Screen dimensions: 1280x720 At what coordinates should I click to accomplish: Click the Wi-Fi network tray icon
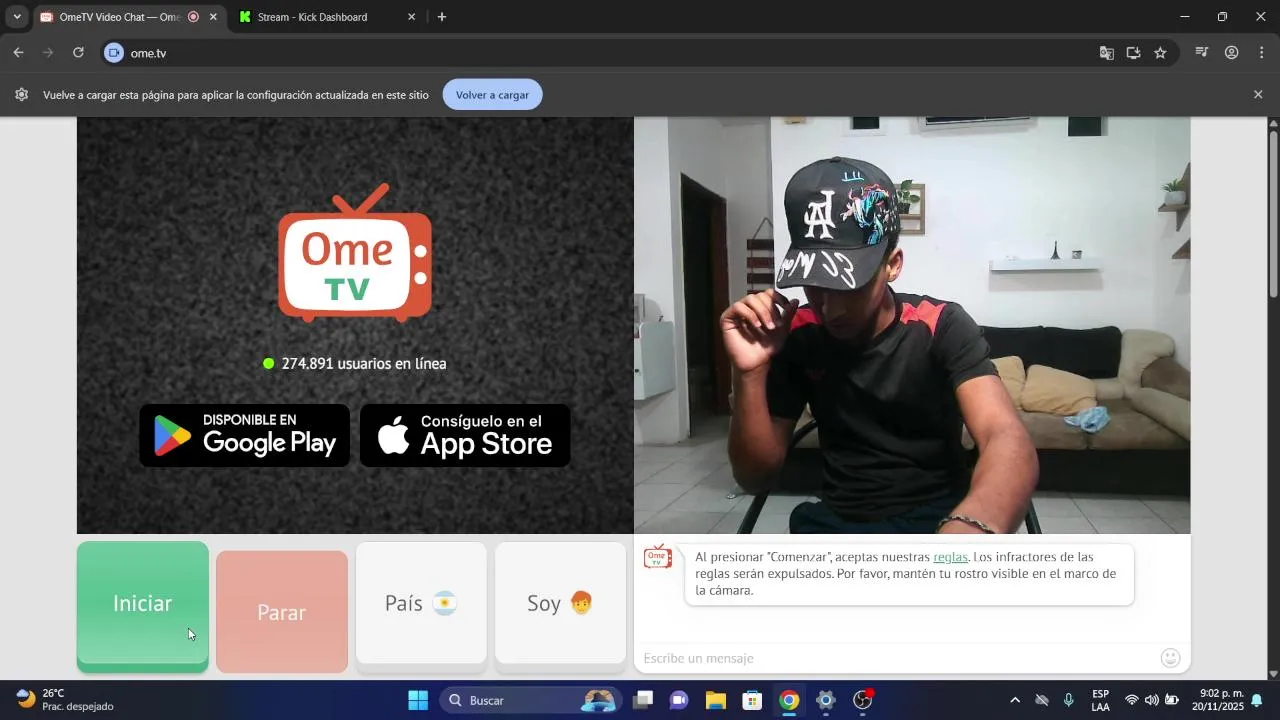[x=1131, y=700]
